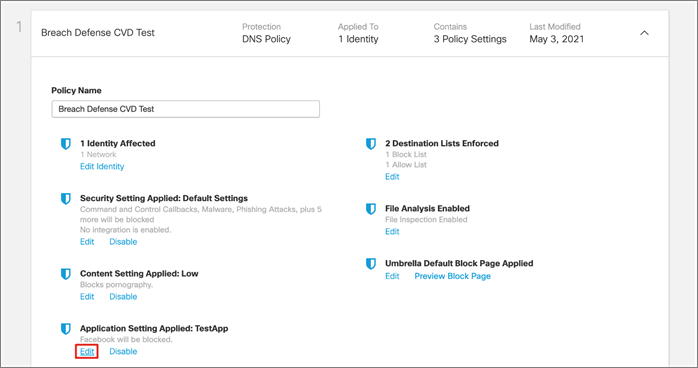Disable the Security Setting
The height and width of the screenshot is (368, 698).
pos(123,242)
